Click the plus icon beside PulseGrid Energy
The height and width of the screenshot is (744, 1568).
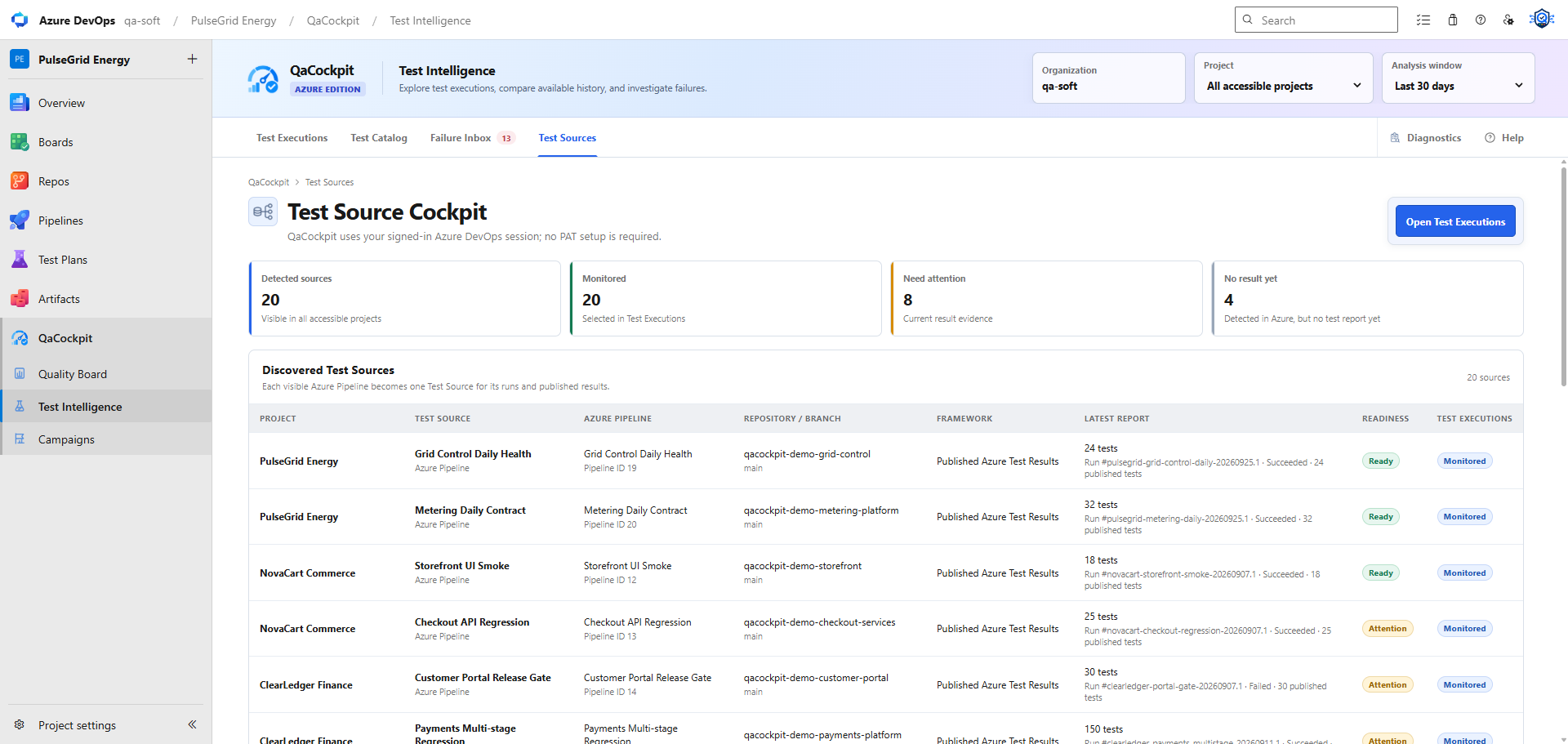[x=192, y=59]
